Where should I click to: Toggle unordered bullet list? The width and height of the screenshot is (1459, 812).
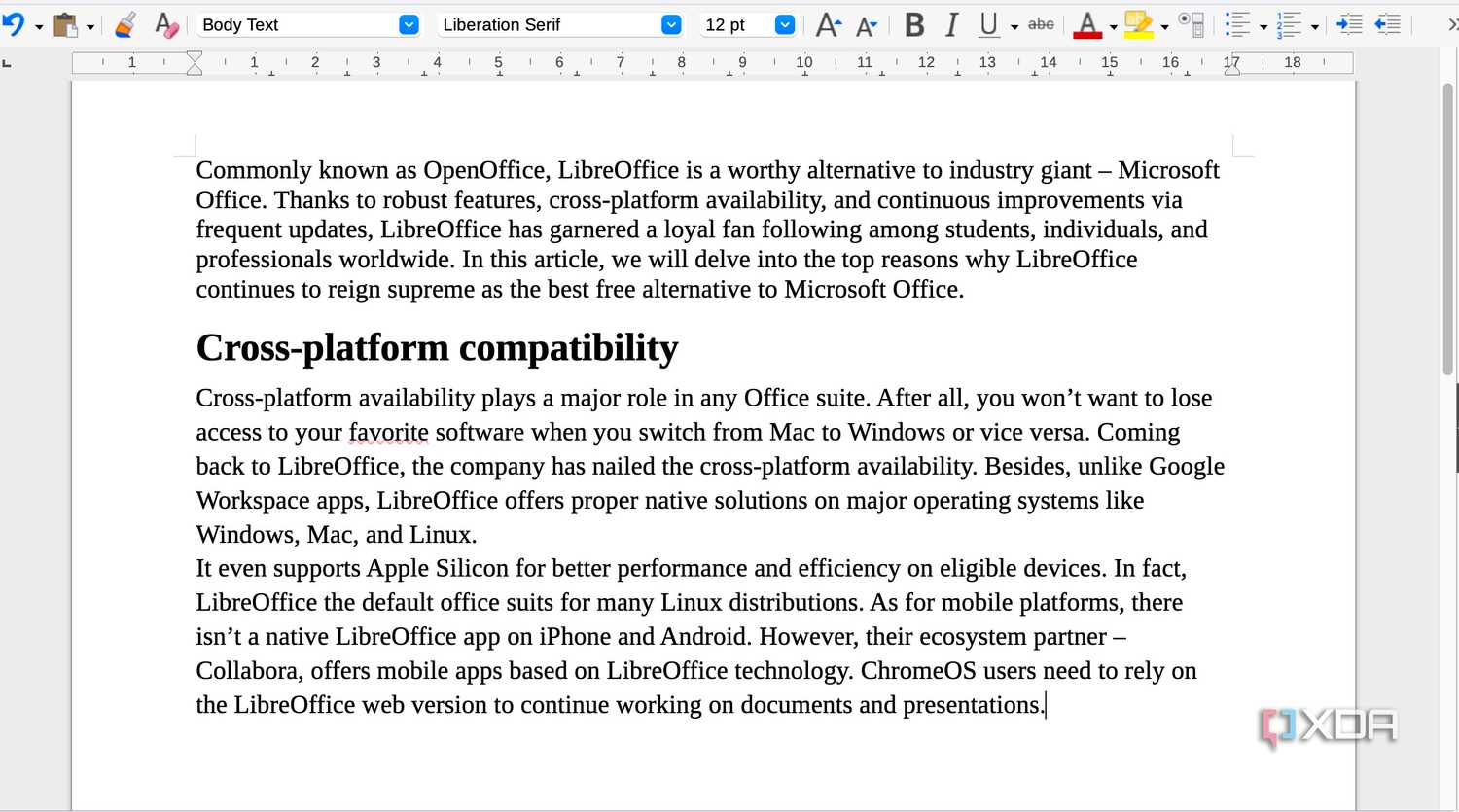[1237, 25]
